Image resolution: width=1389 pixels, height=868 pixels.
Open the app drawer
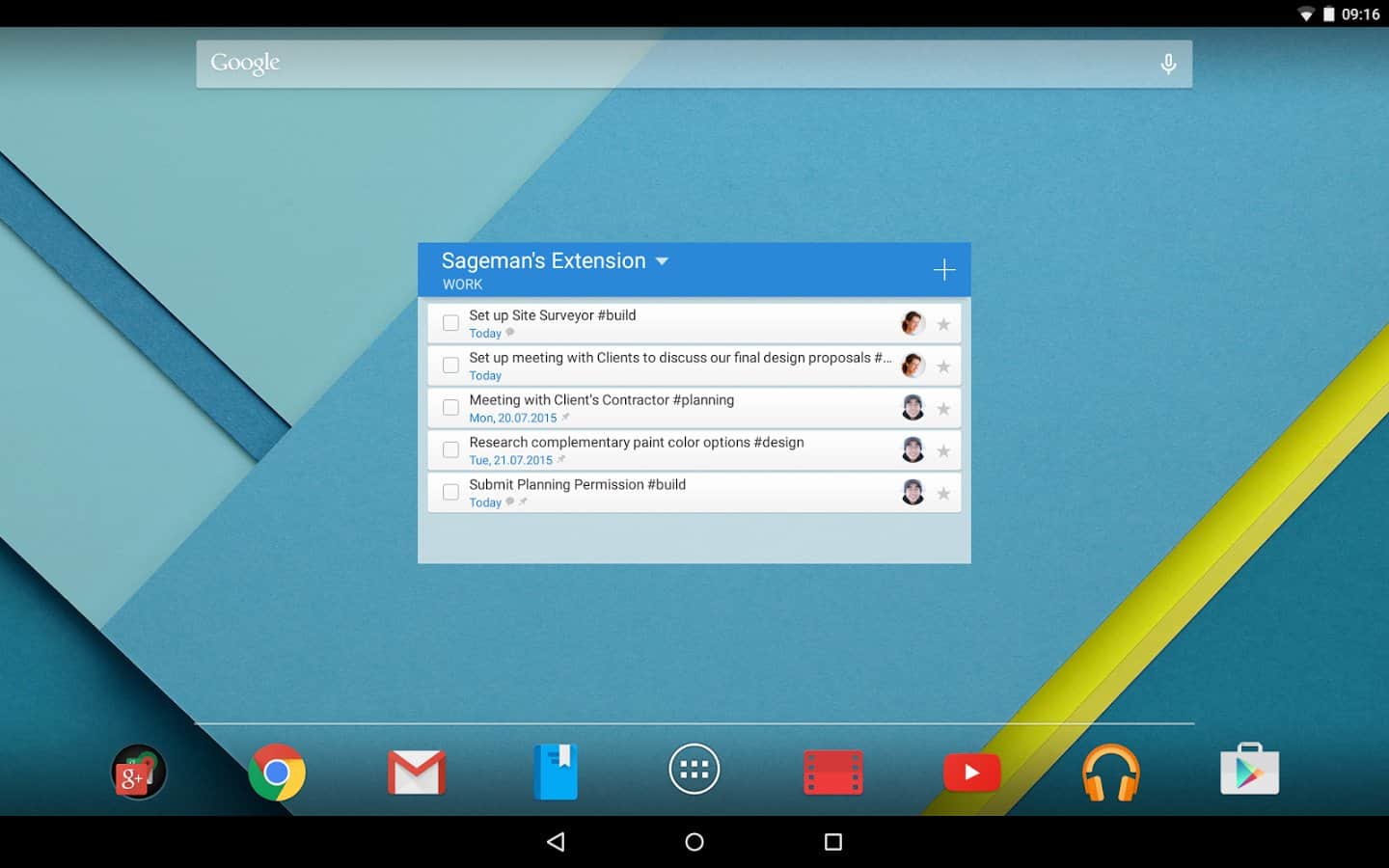click(x=694, y=770)
